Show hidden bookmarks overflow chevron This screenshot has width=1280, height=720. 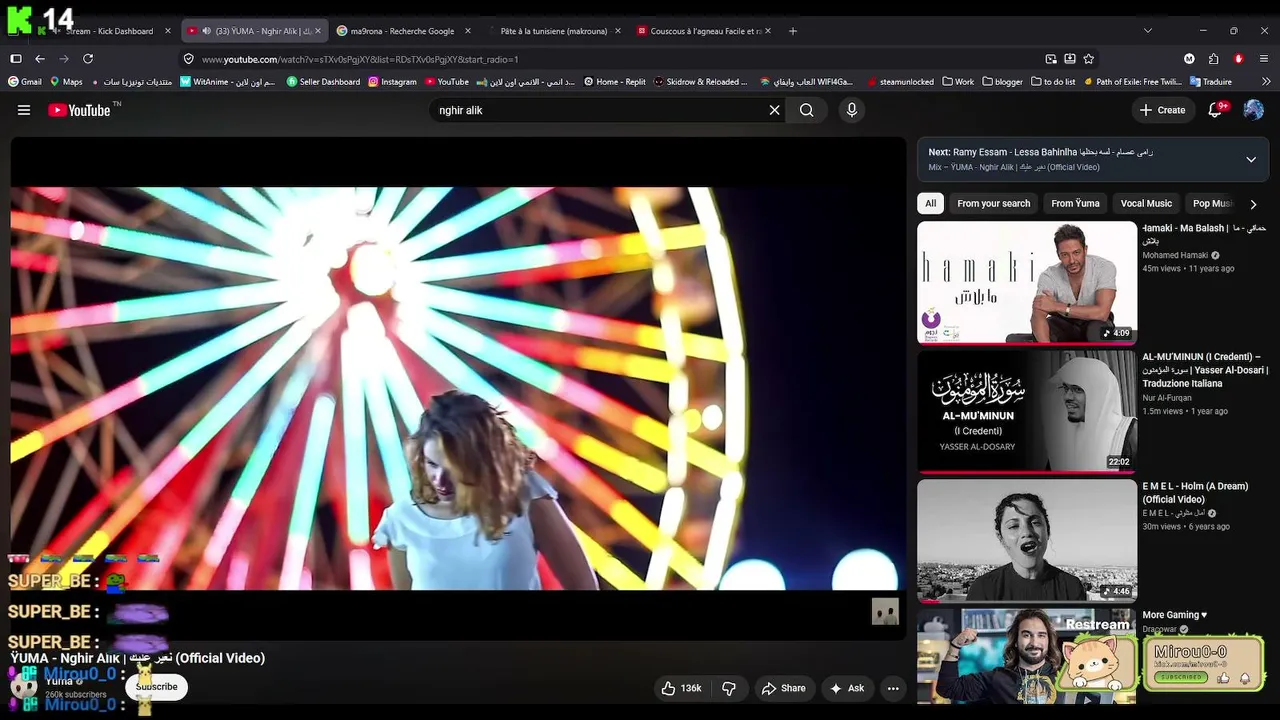pos(1266,82)
